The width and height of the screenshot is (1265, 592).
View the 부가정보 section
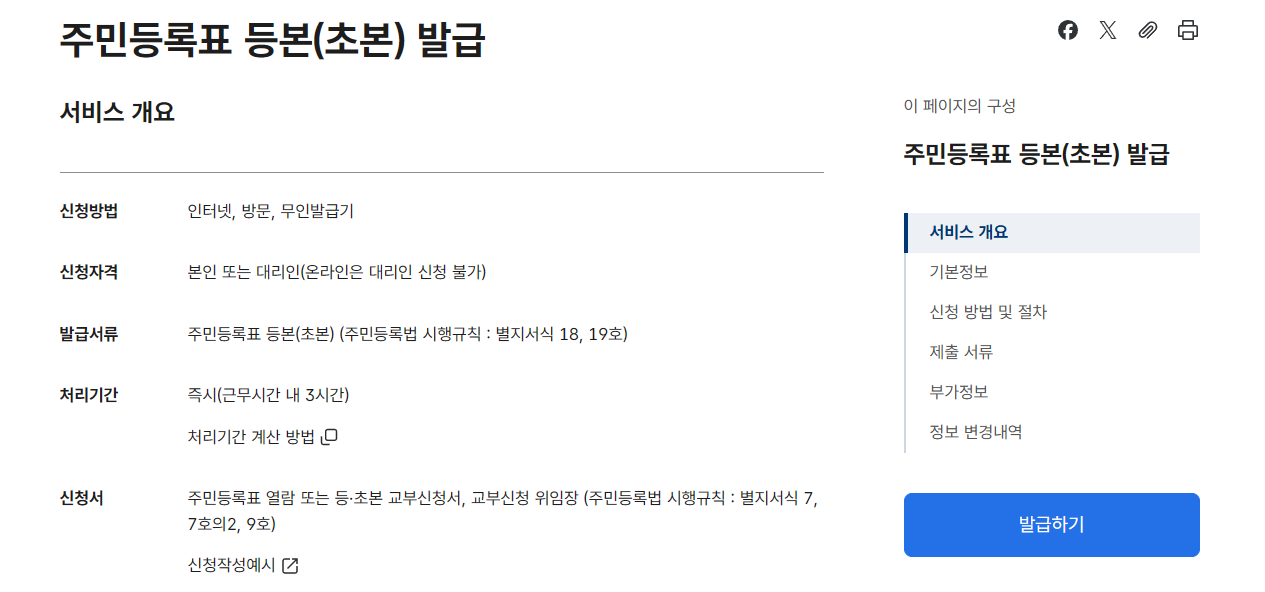(x=957, y=392)
